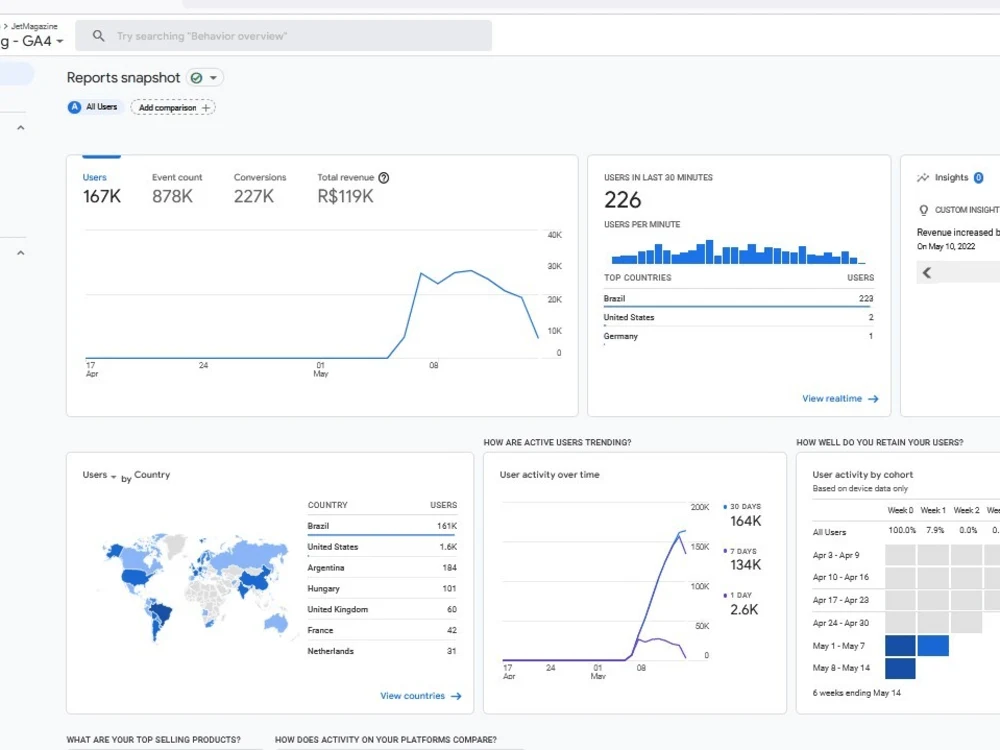Click United States 1.6K row in country table
This screenshot has height=750, width=1000.
click(x=382, y=547)
